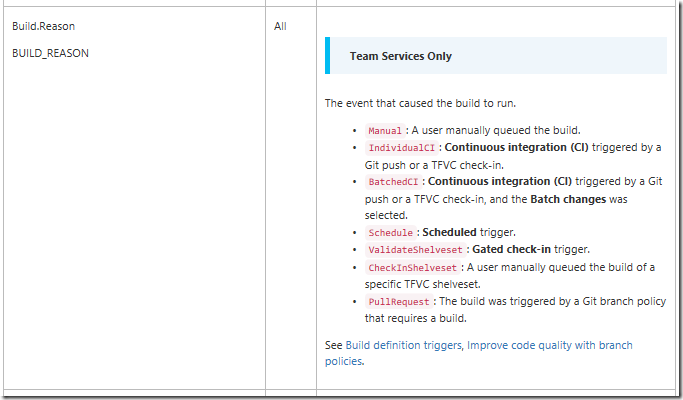Click the PullRequest code label
Image resolution: width=683 pixels, height=400 pixels.
(x=399, y=302)
